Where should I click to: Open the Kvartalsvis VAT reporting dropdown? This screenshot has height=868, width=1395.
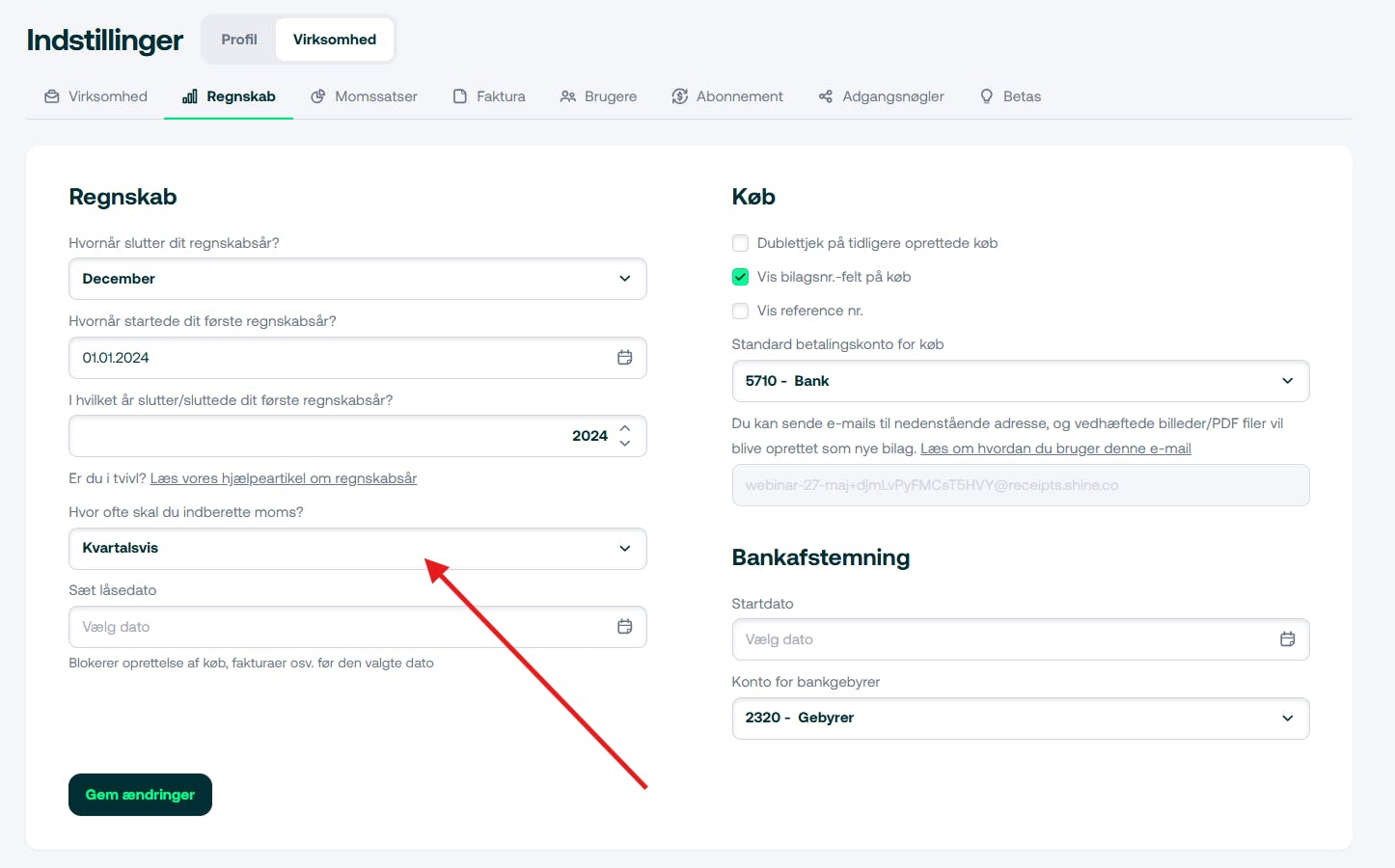[357, 549]
